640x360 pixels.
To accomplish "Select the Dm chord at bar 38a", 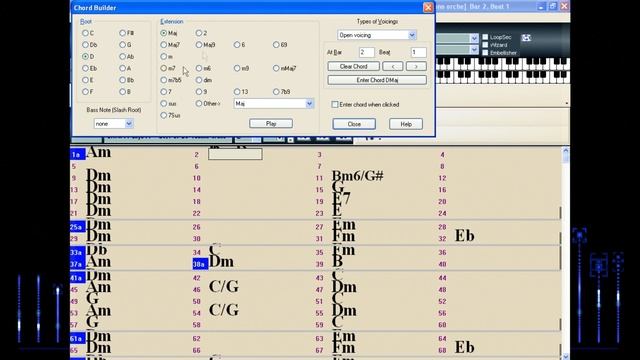I will (221, 262).
